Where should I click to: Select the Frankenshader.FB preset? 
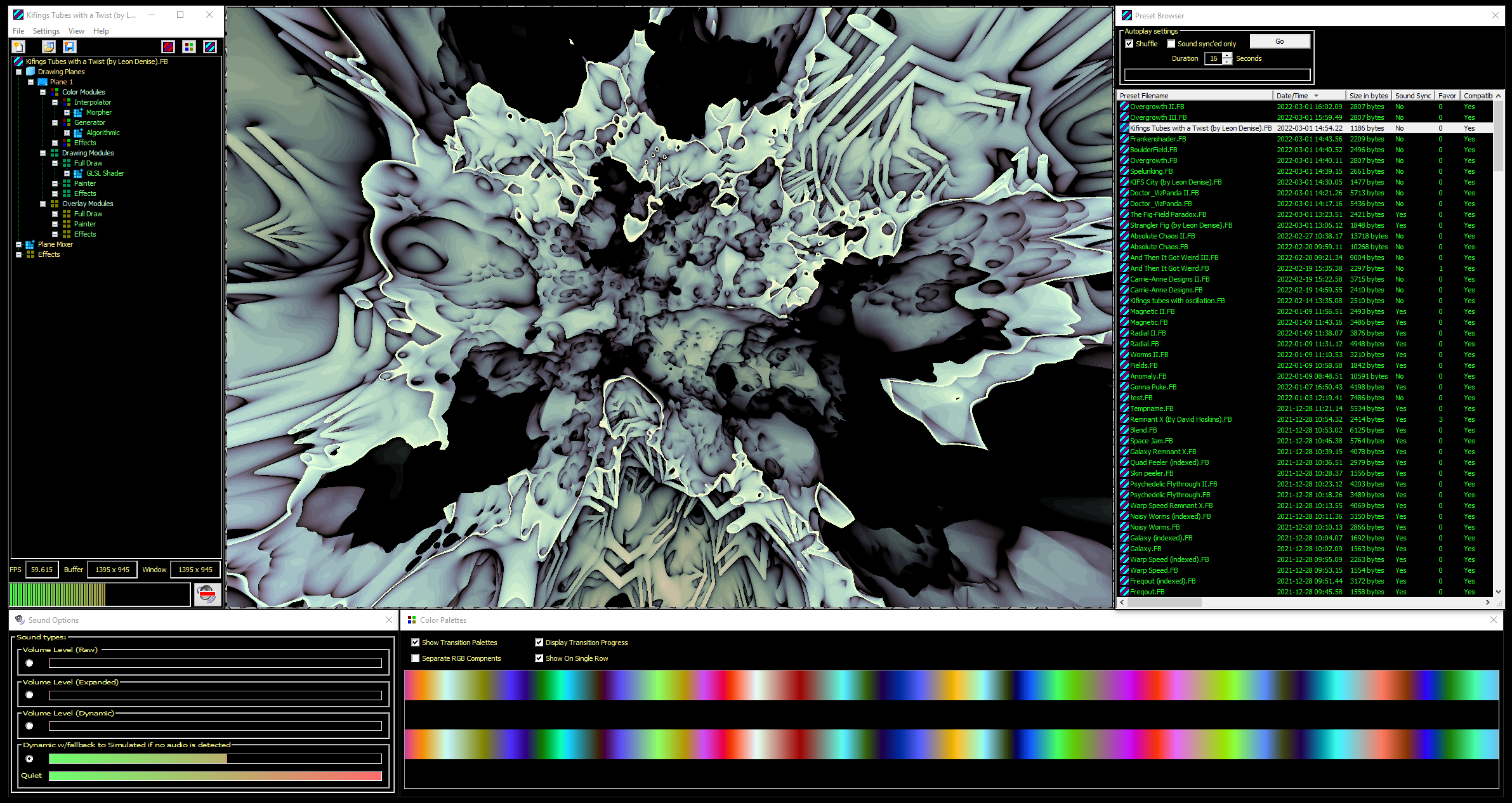coord(1157,139)
